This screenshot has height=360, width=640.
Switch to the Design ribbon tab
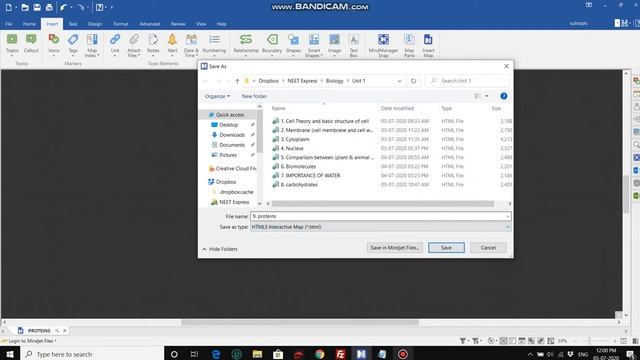point(95,24)
